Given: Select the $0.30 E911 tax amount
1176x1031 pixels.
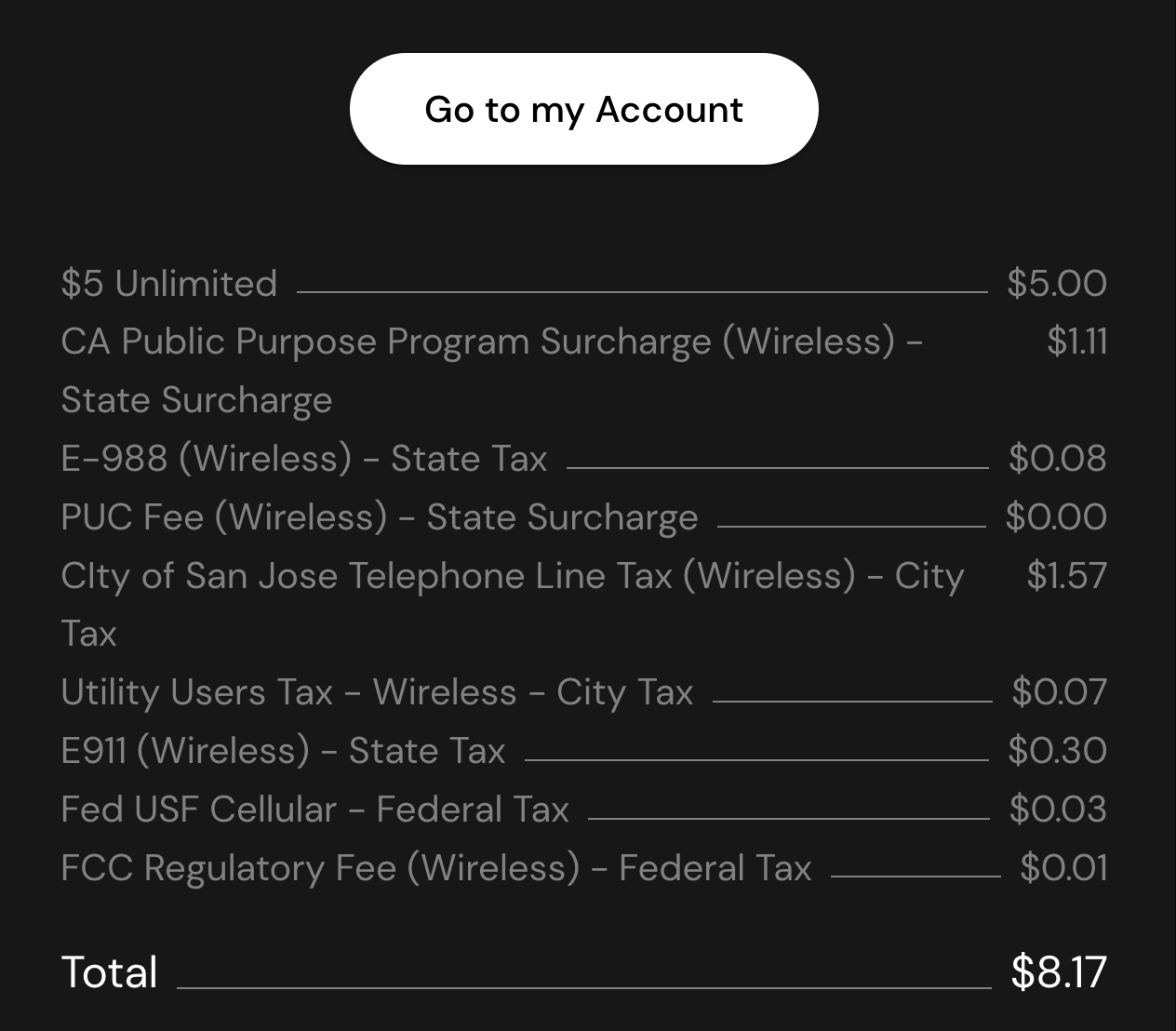Looking at the screenshot, I should coord(1057,751).
